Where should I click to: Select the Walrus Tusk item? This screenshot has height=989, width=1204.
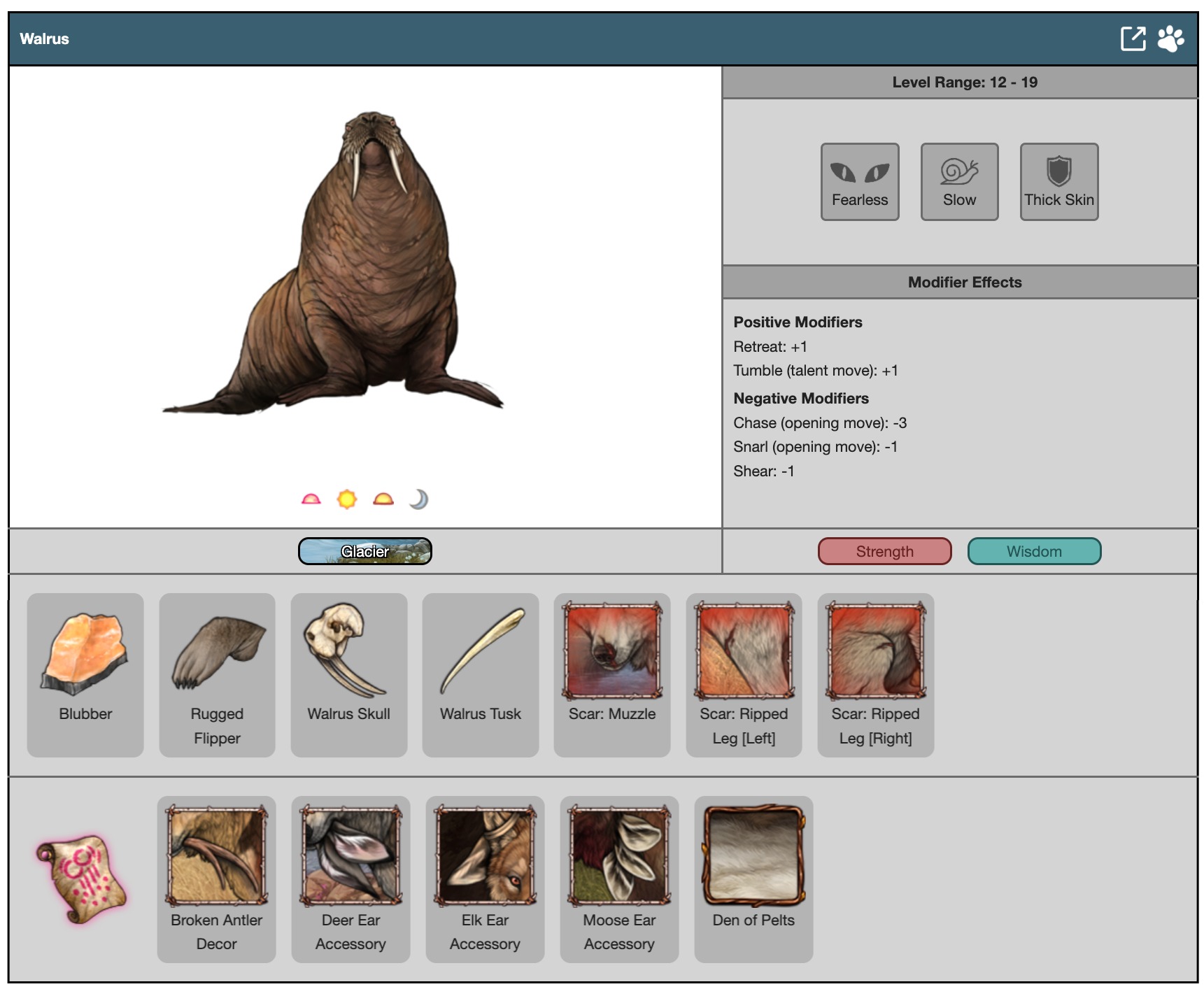tap(481, 674)
